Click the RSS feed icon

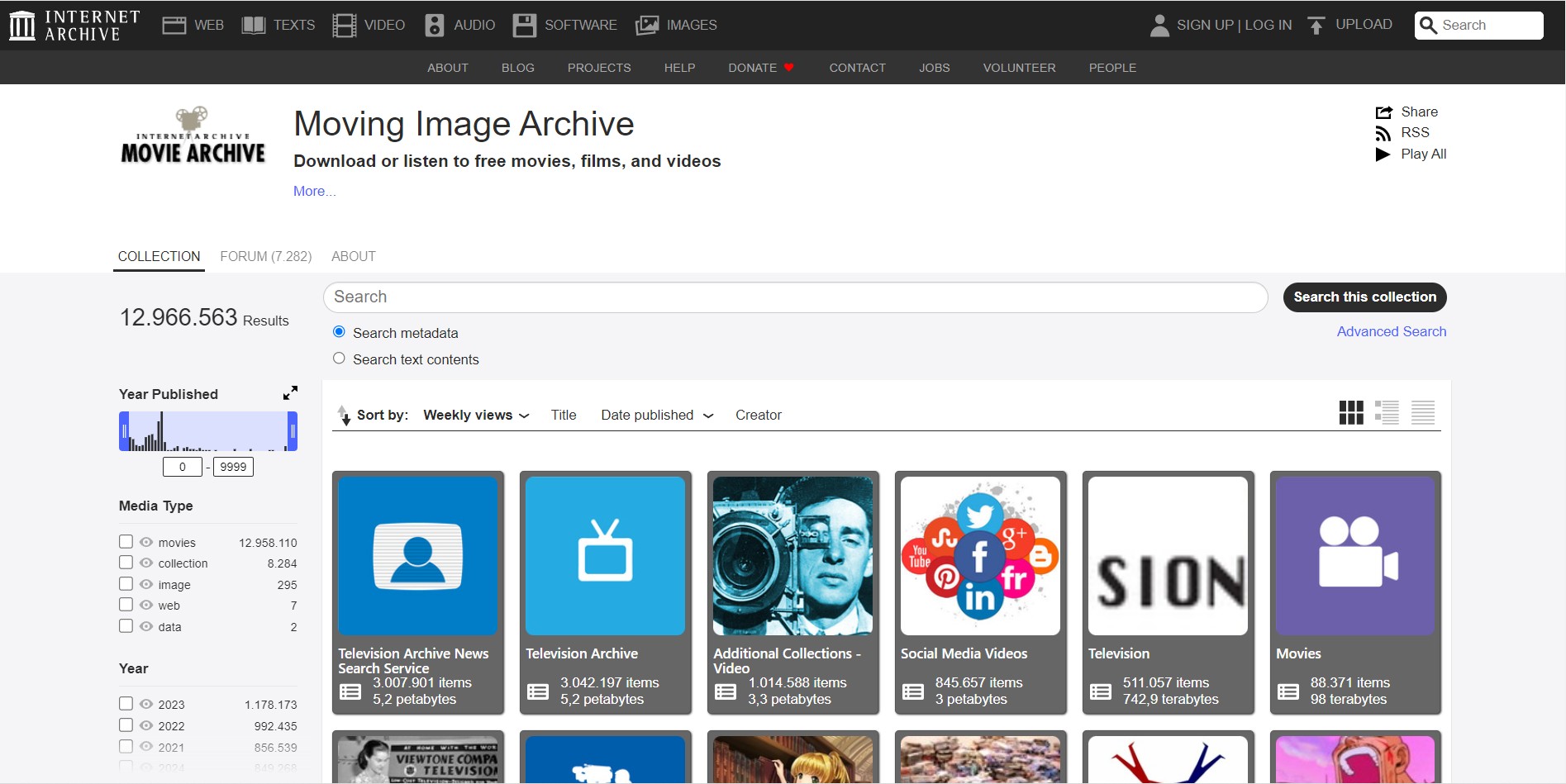[x=1383, y=134]
